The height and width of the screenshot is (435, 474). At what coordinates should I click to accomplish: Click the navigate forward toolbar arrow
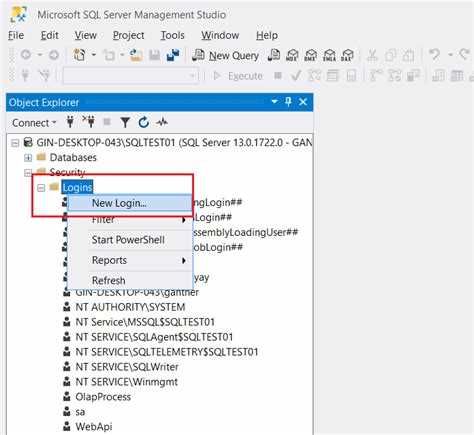pyautogui.click(x=54, y=55)
